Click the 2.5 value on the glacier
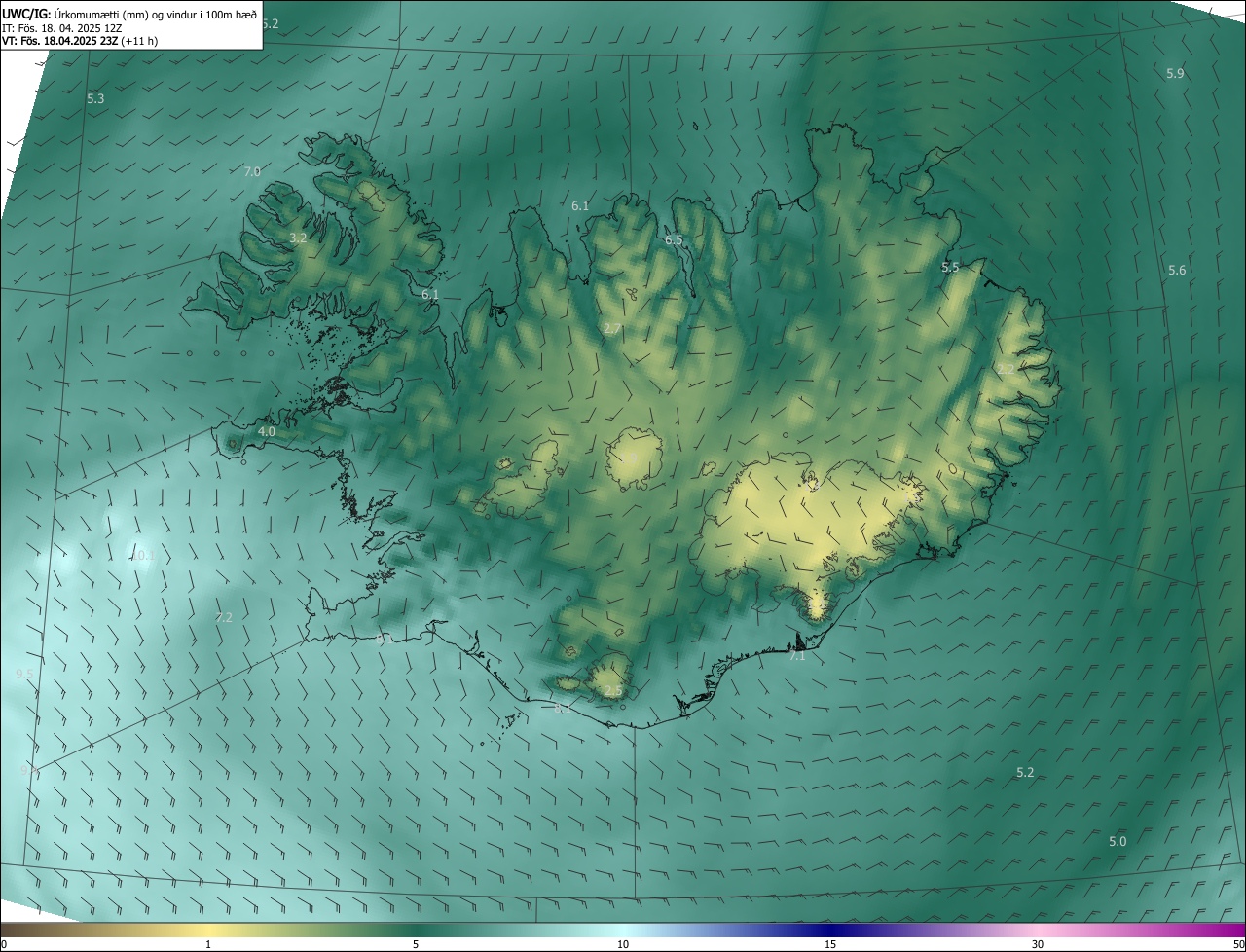The height and width of the screenshot is (952, 1246). pos(613,691)
